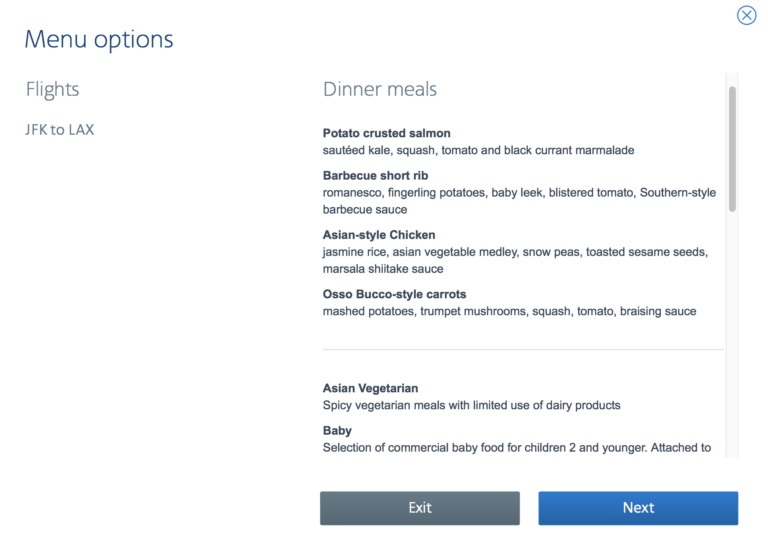Click the Dinner meals heading

(380, 89)
